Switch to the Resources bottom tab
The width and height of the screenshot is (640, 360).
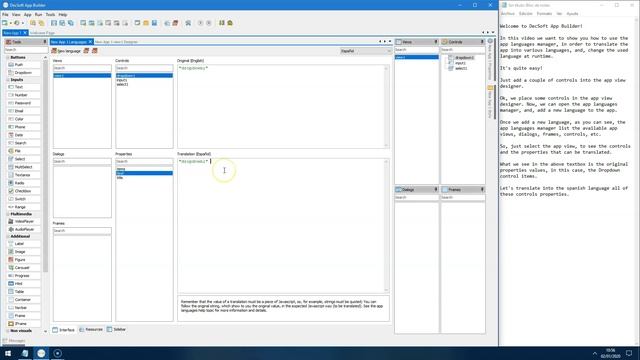coord(91,329)
